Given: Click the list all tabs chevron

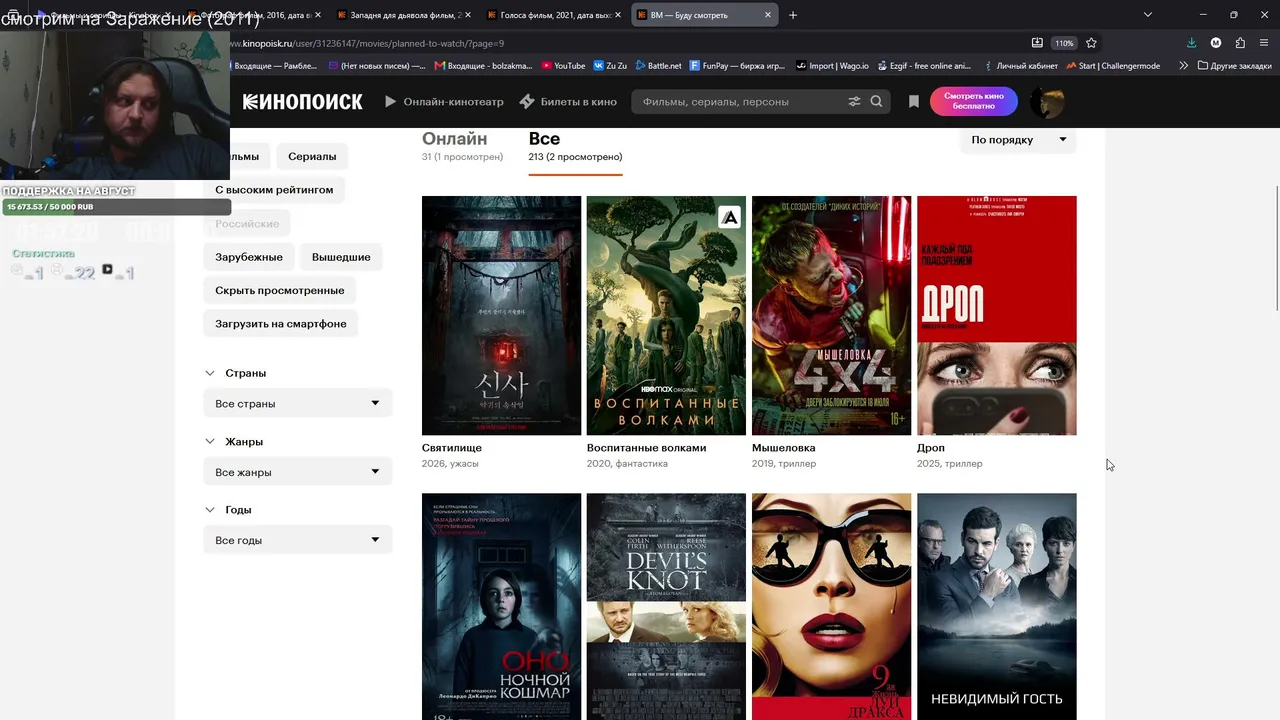Looking at the screenshot, I should click(x=1147, y=15).
